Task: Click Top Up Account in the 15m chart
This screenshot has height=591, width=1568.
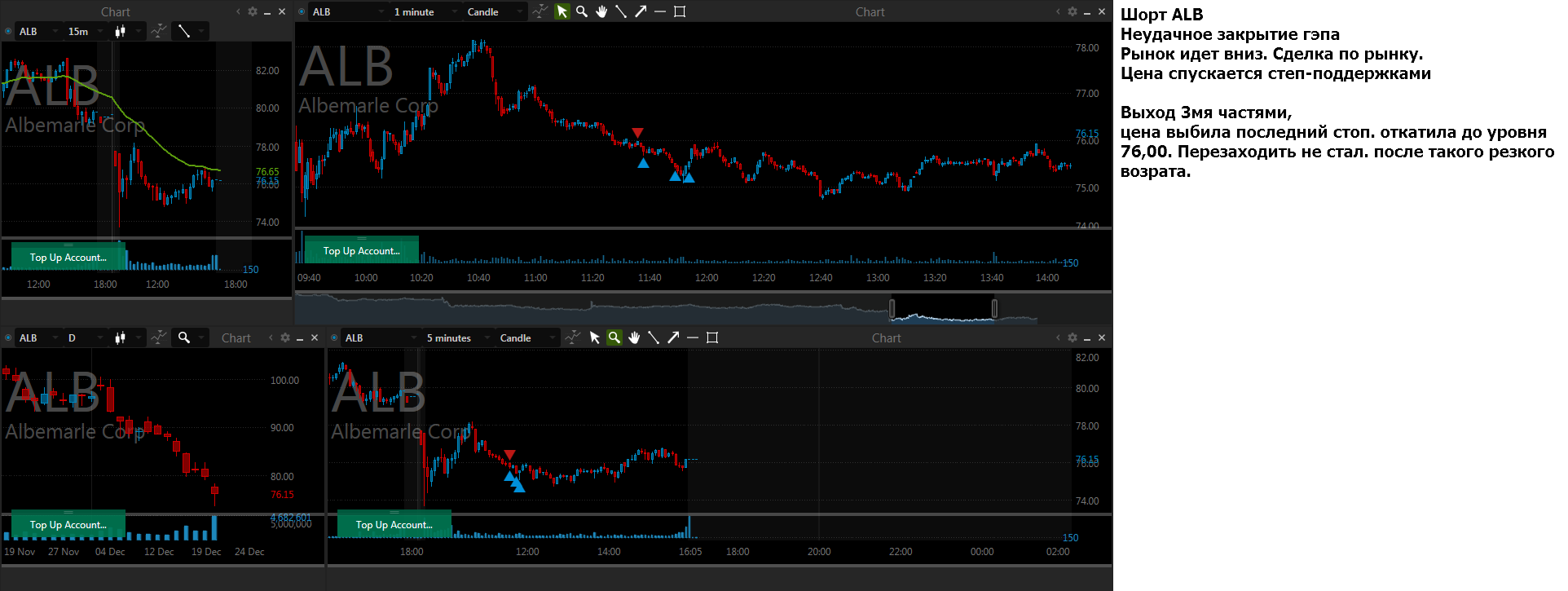Action: 68,257
